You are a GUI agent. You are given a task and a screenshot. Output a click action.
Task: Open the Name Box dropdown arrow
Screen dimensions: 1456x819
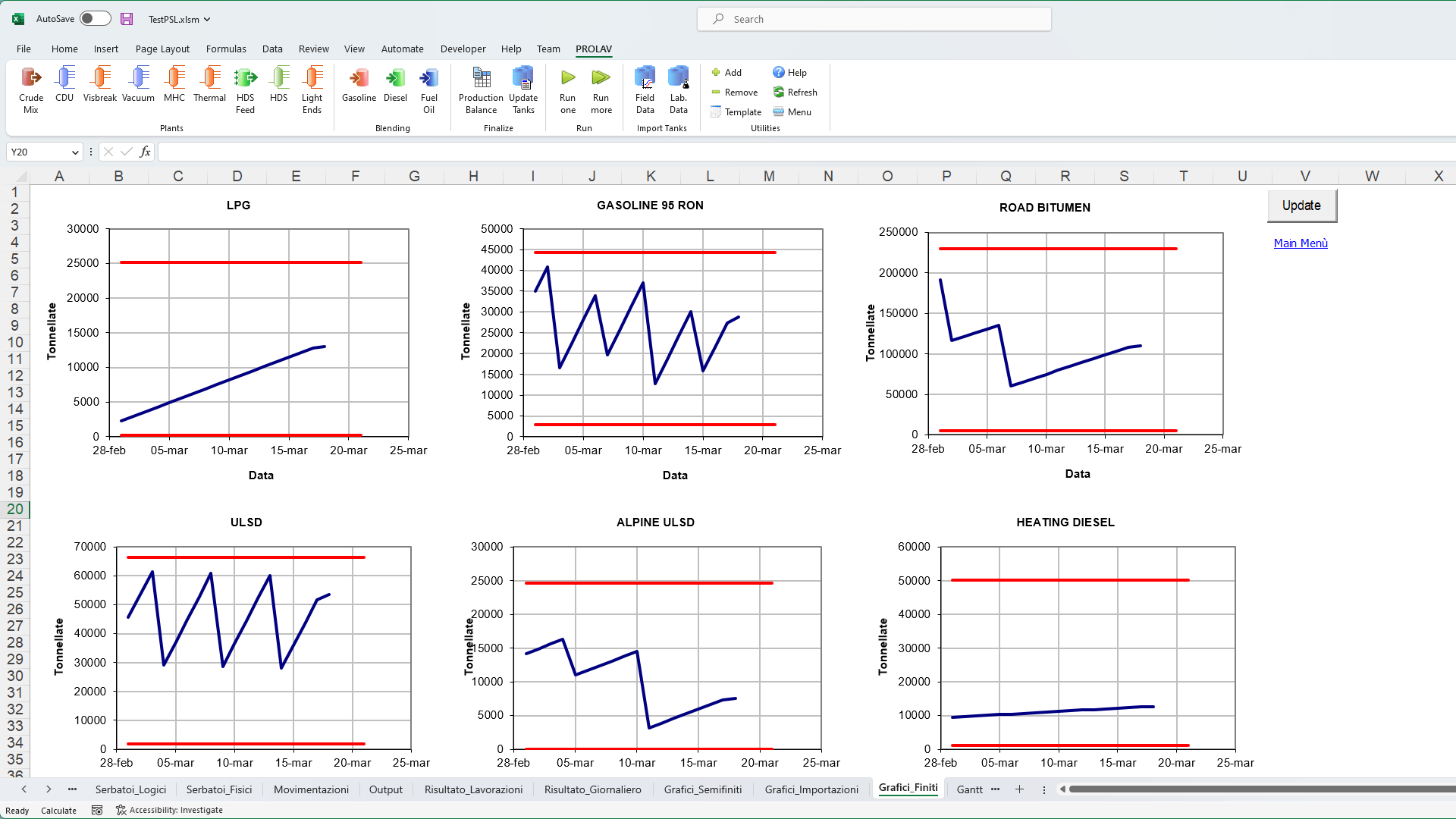(x=75, y=152)
